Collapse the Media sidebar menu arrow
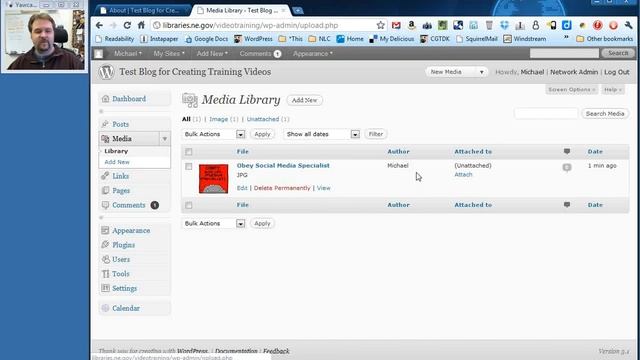This screenshot has width=640, height=360. 164,139
